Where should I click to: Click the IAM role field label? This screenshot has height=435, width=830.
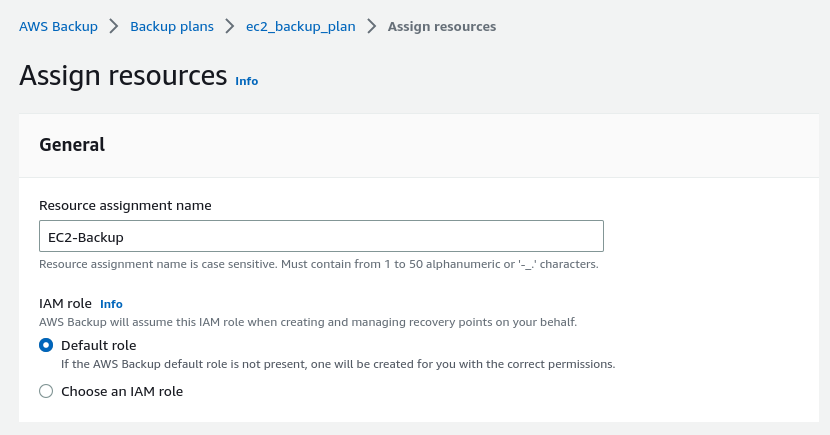(x=65, y=303)
